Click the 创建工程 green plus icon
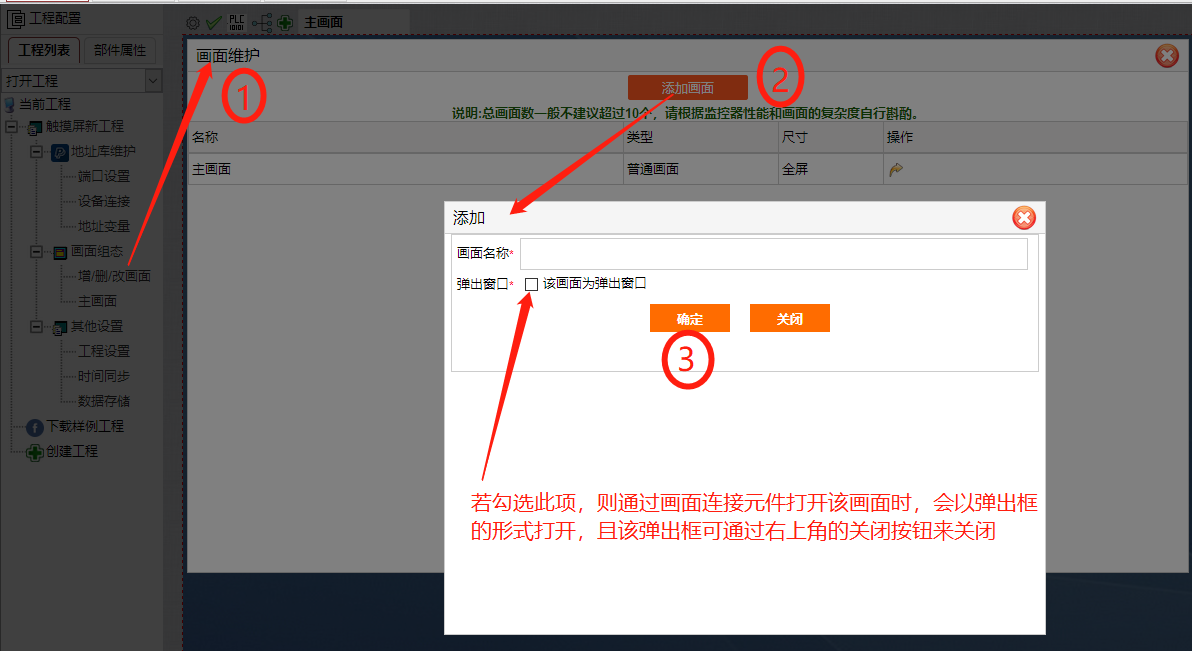The height and width of the screenshot is (651, 1192). point(35,452)
